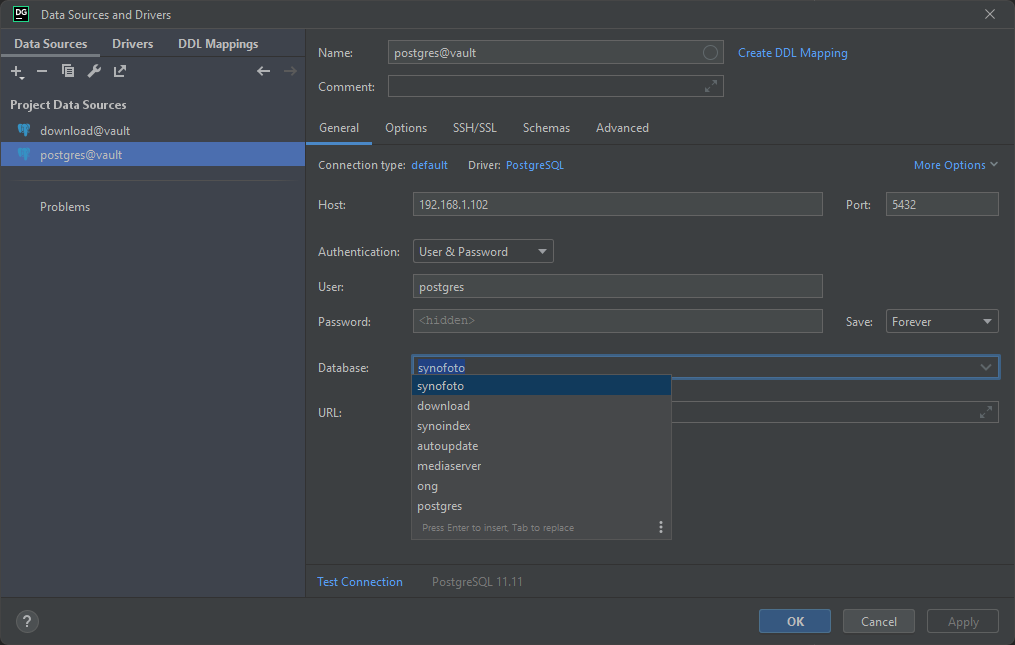1015x645 pixels.
Task: Open the General tab
Action: pos(339,128)
